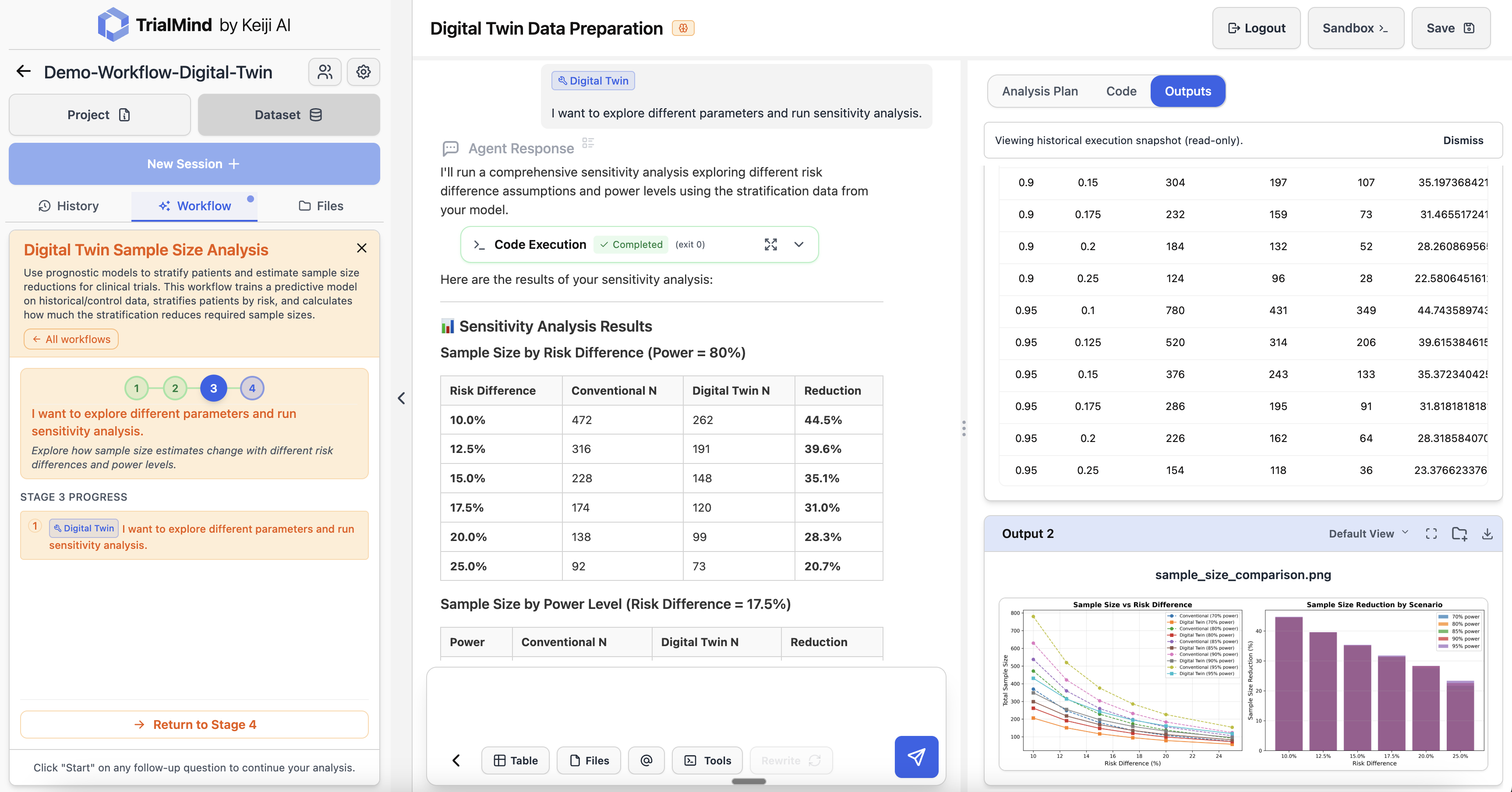Viewport: 1512px width, 792px height.
Task: Expand Code Execution to fullscreen
Action: [771, 244]
